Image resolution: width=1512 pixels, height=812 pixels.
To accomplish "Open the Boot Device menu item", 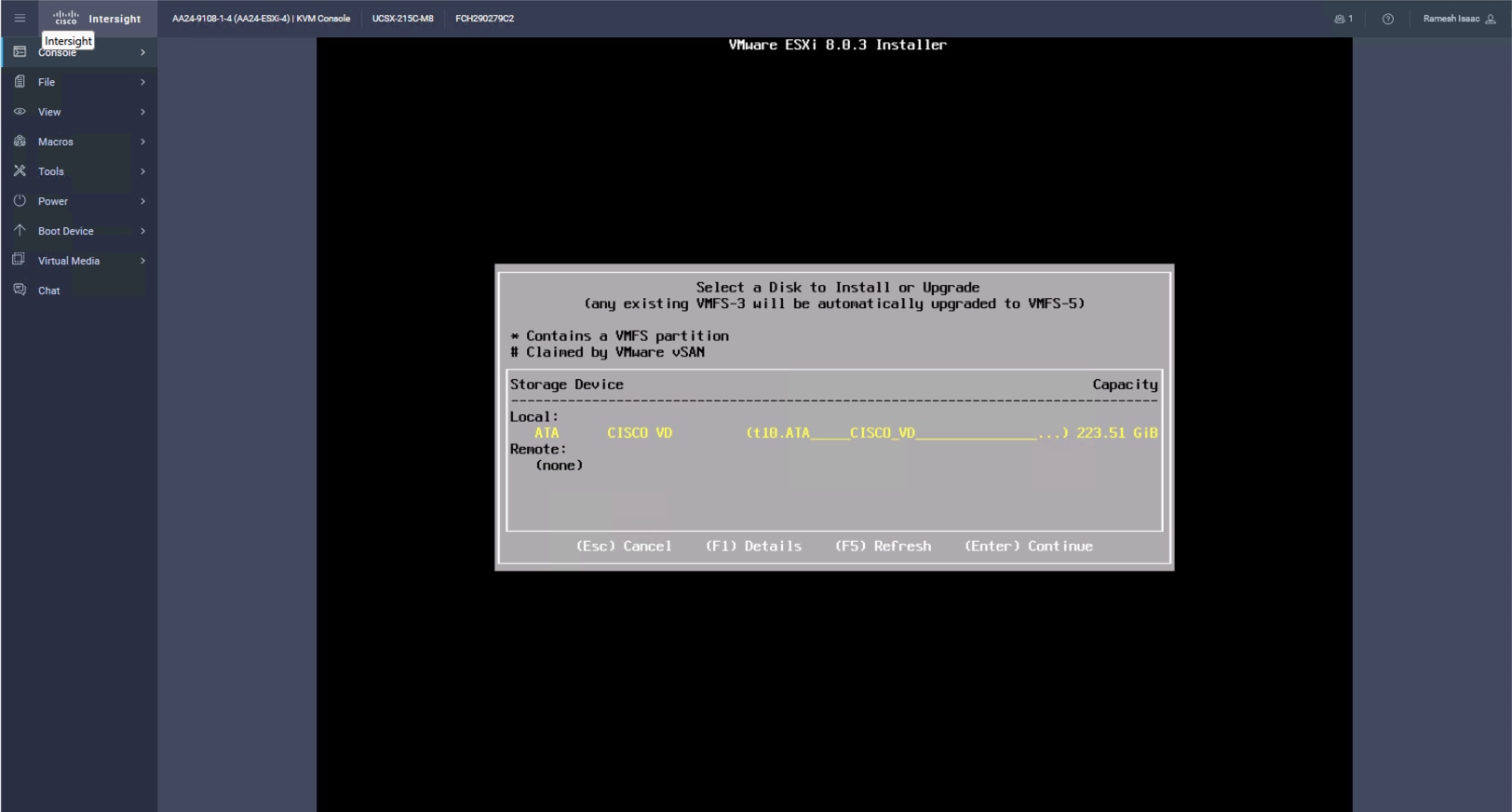I will [x=79, y=231].
